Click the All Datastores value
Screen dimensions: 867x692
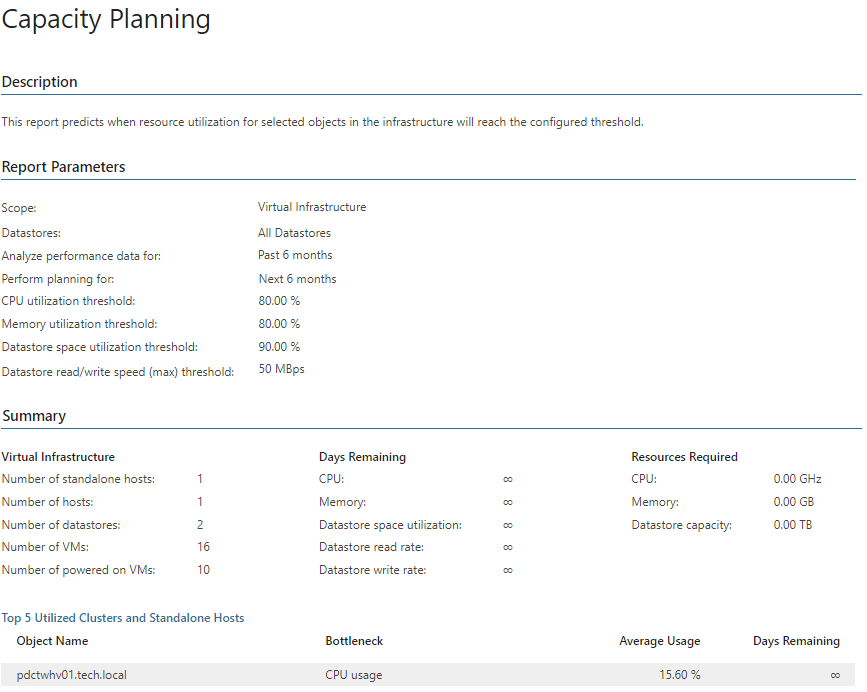click(294, 233)
